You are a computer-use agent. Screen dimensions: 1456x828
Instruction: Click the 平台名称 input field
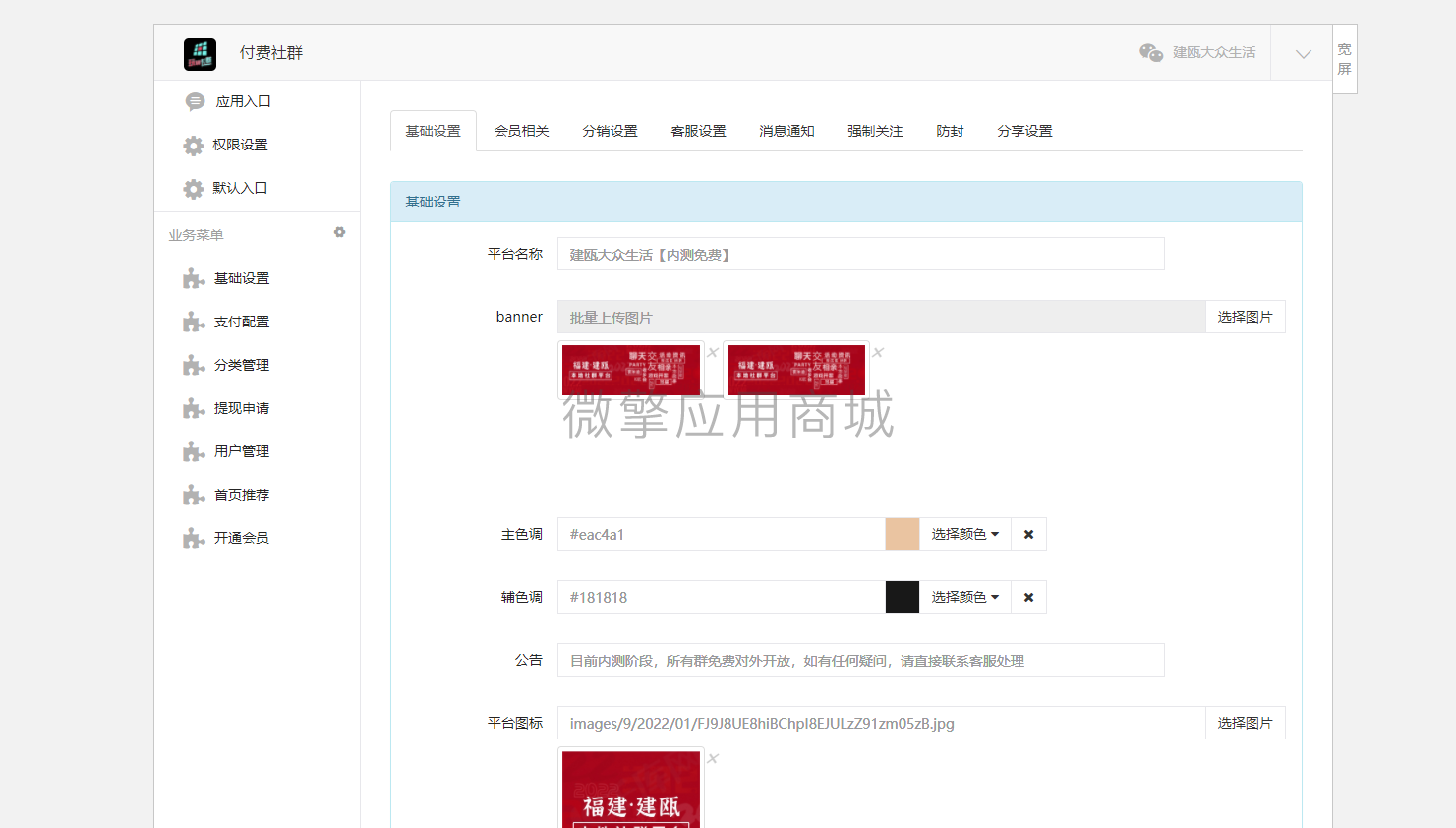click(861, 254)
